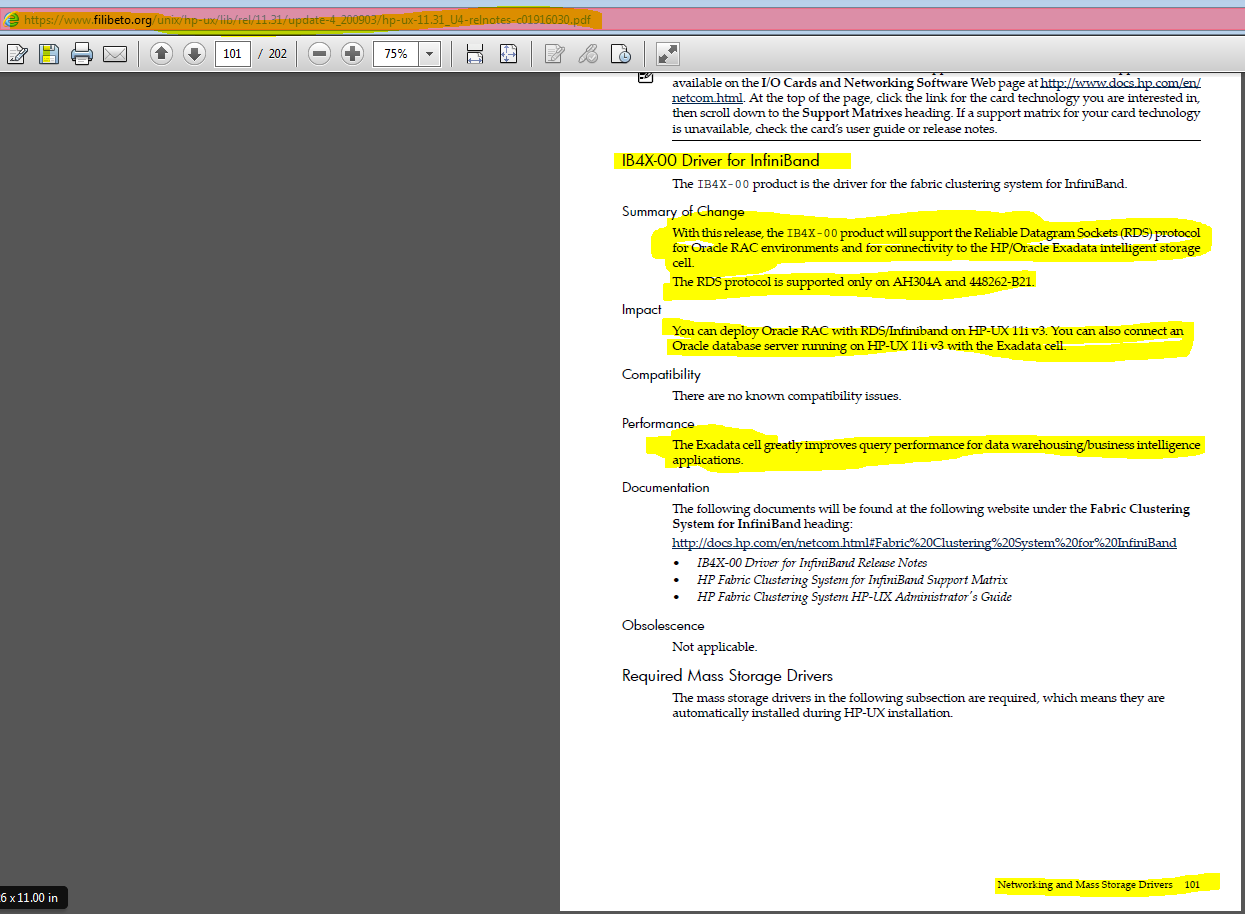
Task: Print the document using the printer icon
Action: (x=82, y=54)
